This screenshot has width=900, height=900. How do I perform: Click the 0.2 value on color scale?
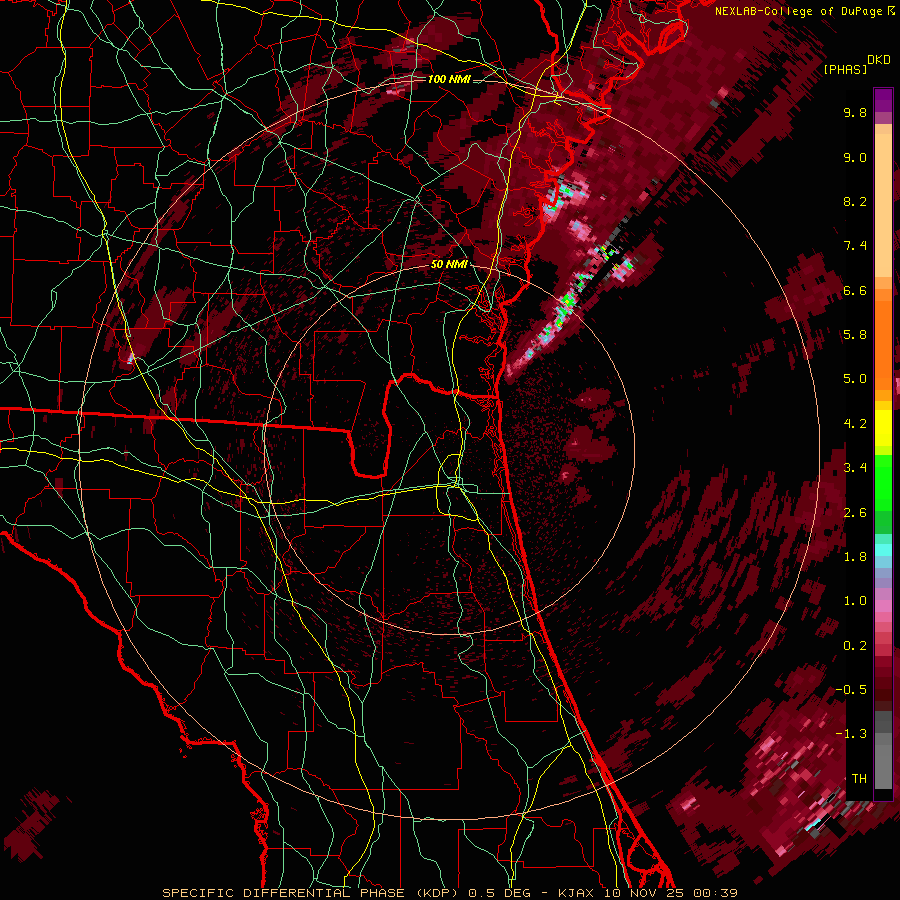855,646
